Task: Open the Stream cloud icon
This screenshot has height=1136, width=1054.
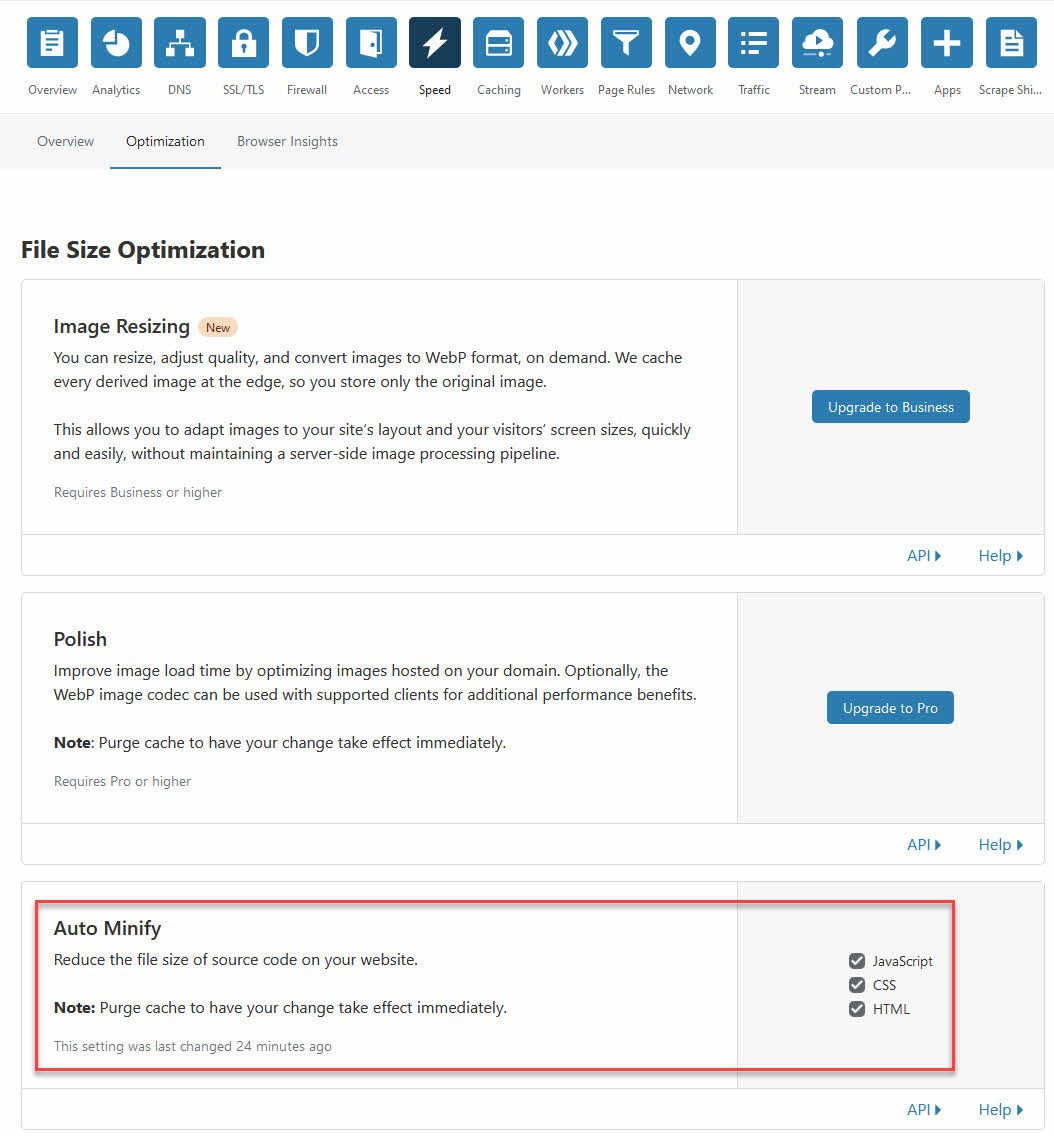Action: coord(817,43)
